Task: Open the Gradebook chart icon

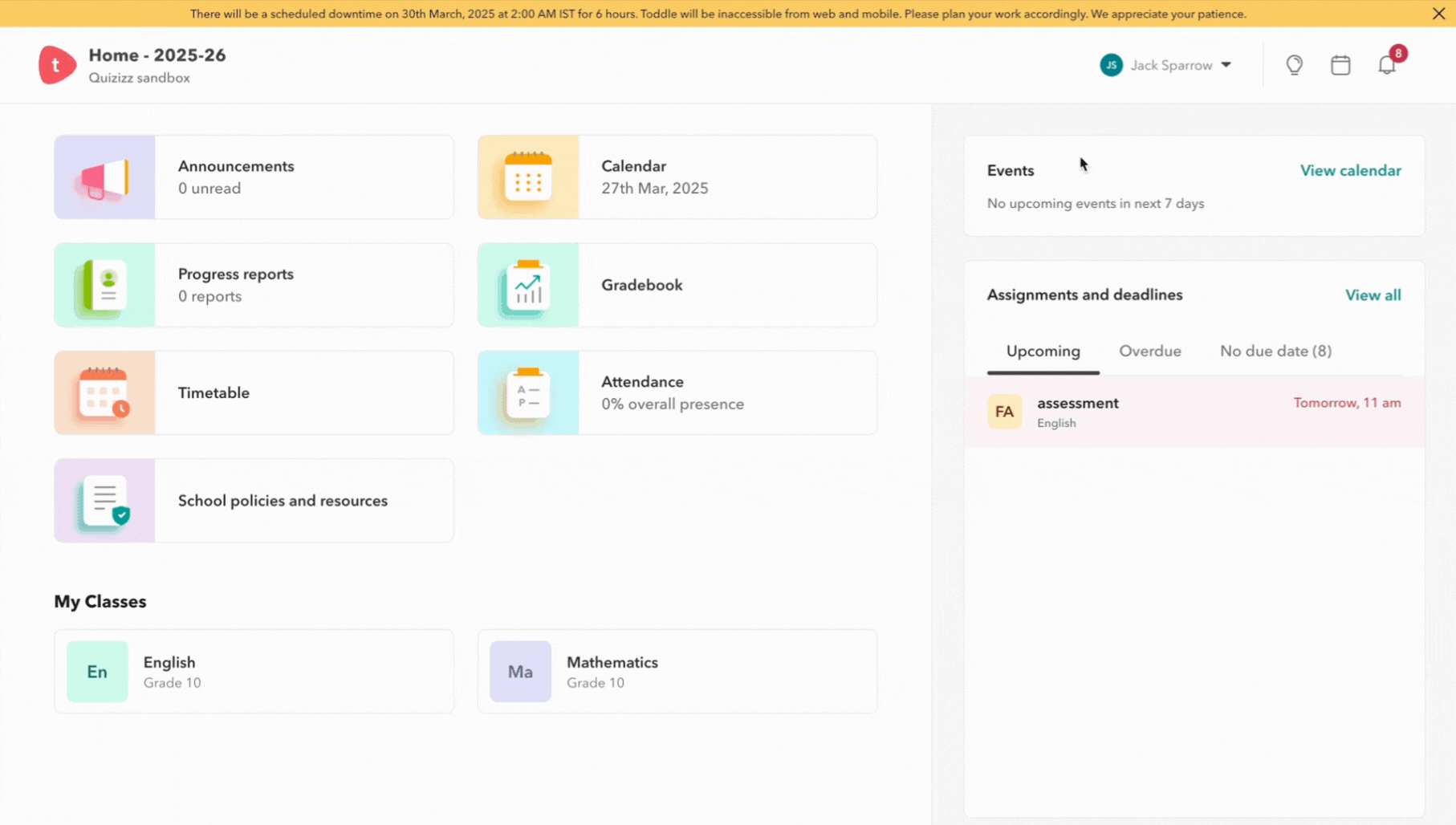Action: coord(528,285)
